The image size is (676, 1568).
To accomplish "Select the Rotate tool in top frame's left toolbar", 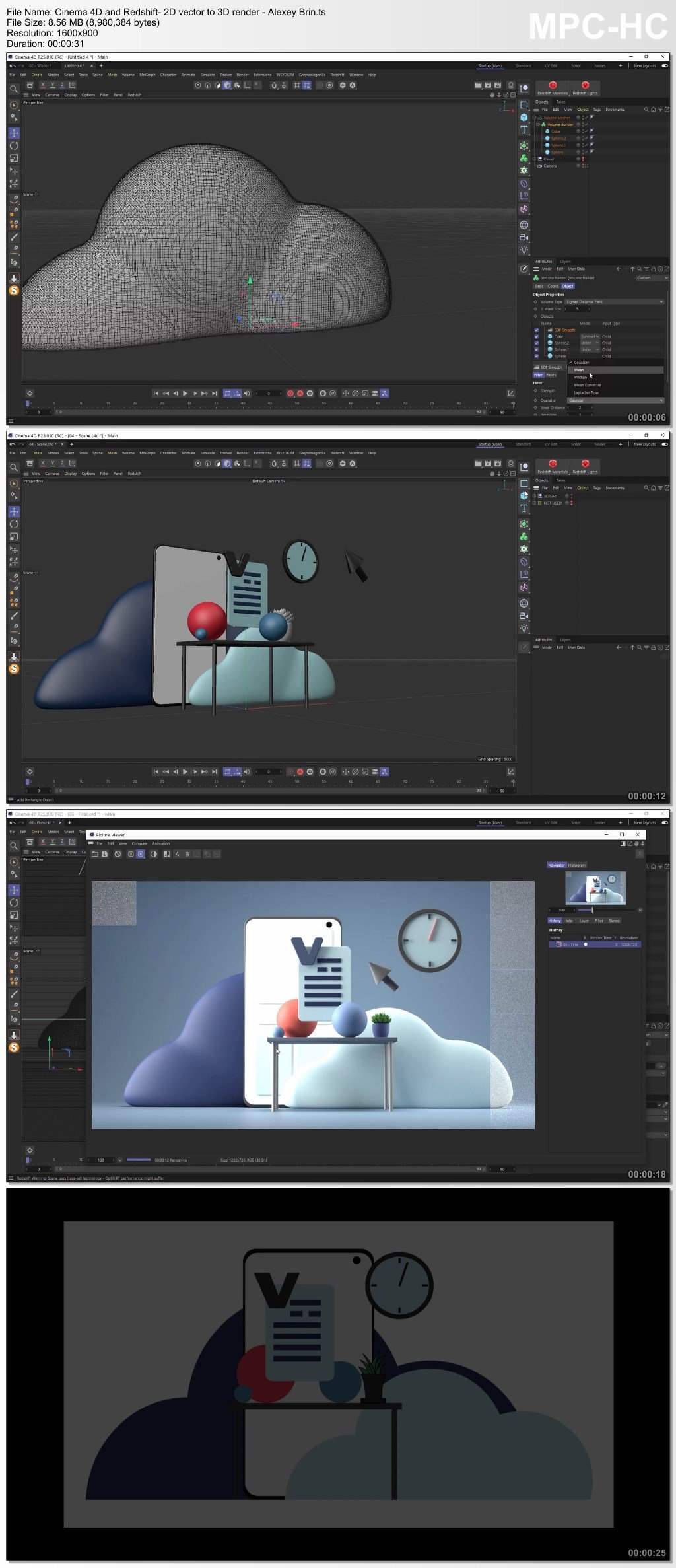I will [14, 145].
